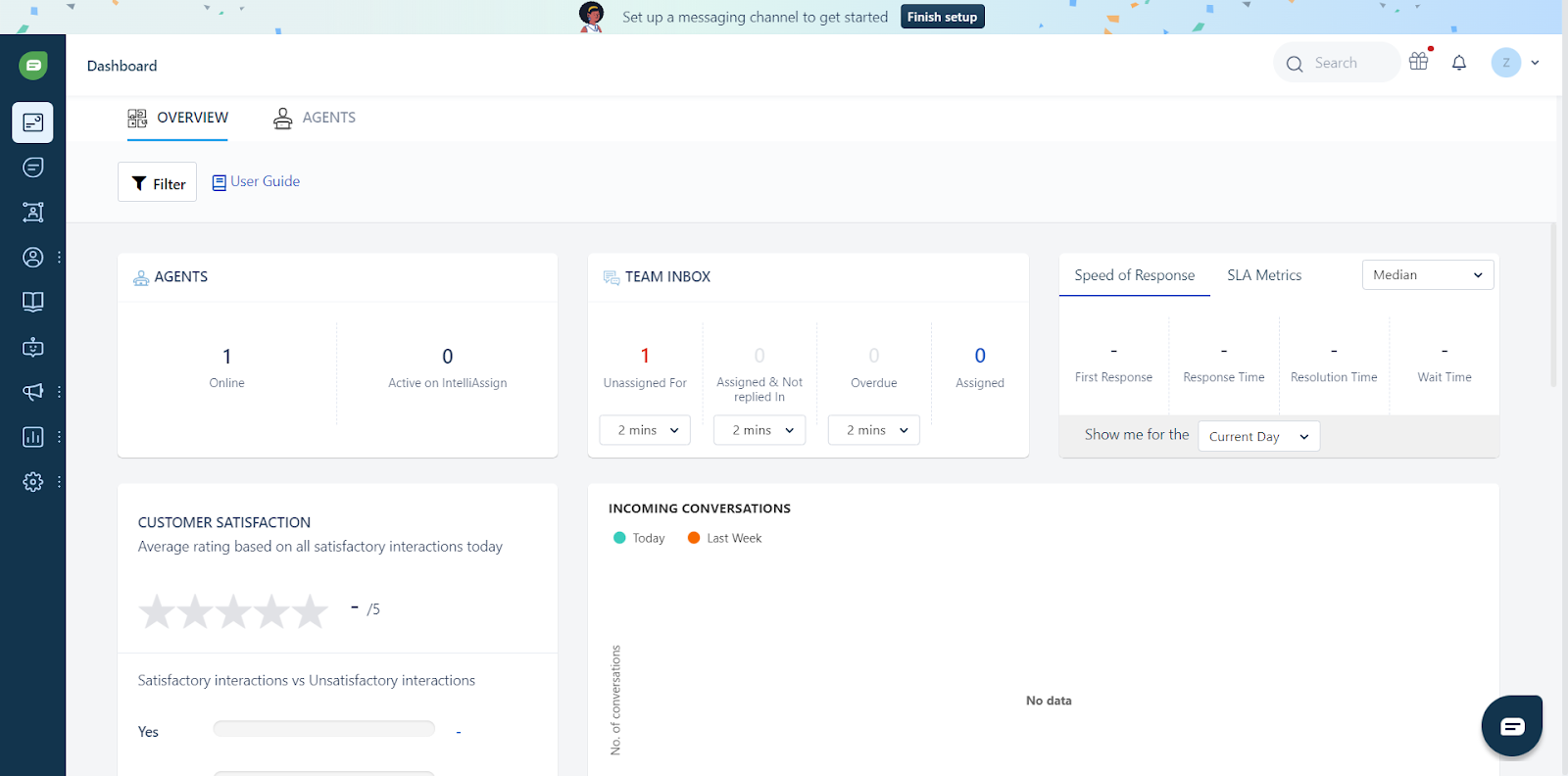The image size is (1568, 776).
Task: Open the settings gear icon in sidebar
Action: coord(32,482)
